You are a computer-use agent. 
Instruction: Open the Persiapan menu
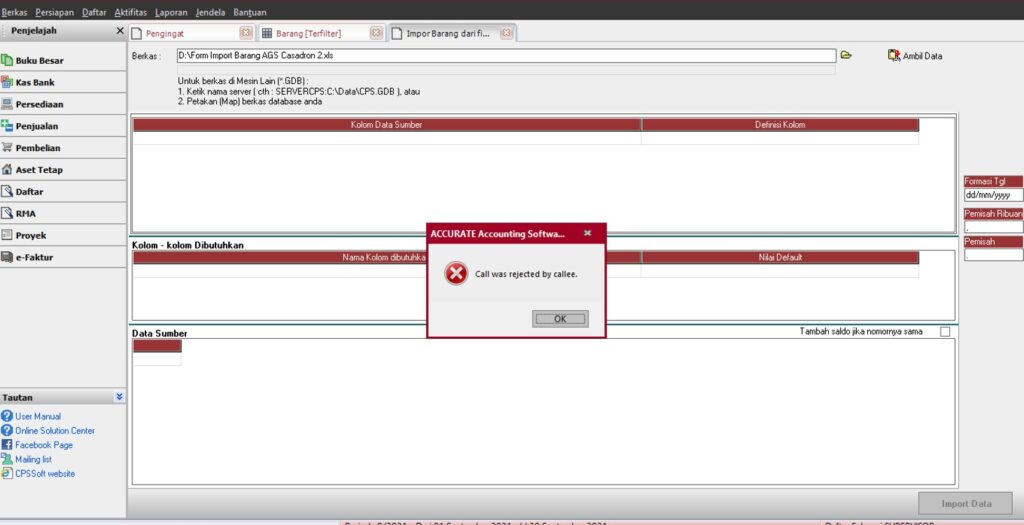55,12
